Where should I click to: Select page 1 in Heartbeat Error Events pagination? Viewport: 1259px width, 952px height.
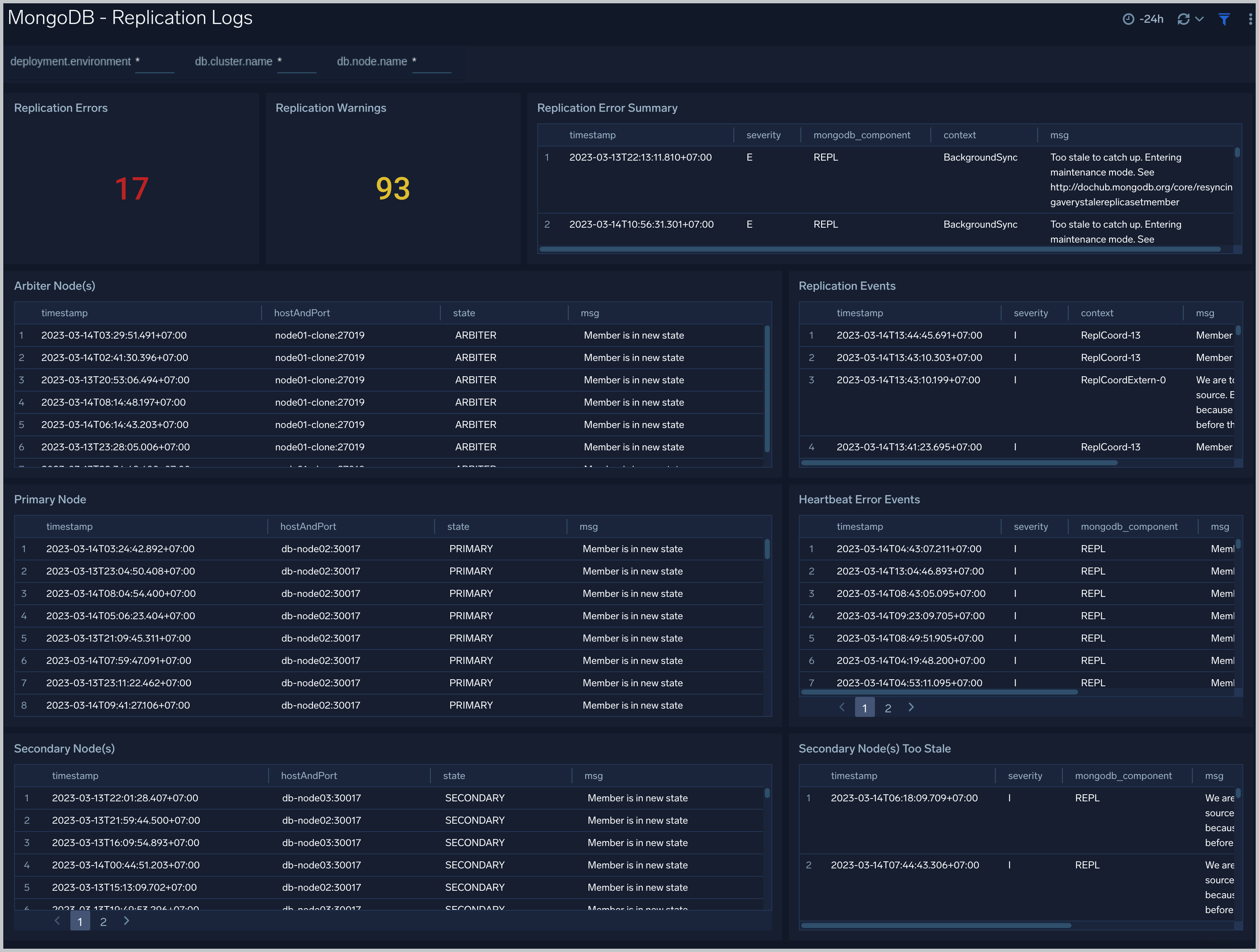click(x=865, y=708)
